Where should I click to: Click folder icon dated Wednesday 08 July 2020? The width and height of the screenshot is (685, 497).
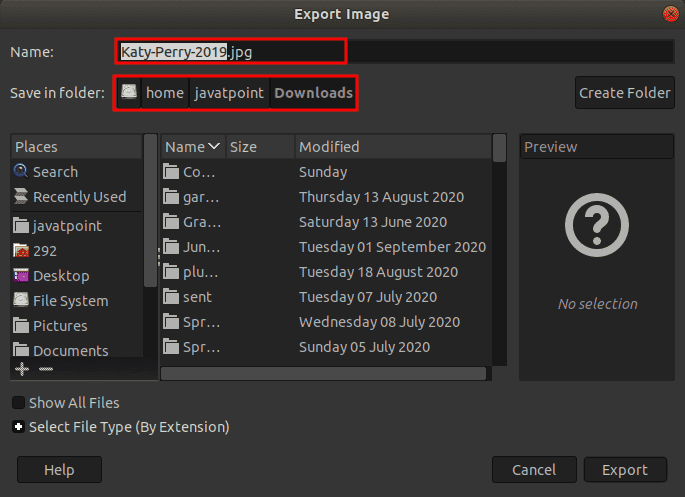click(171, 322)
